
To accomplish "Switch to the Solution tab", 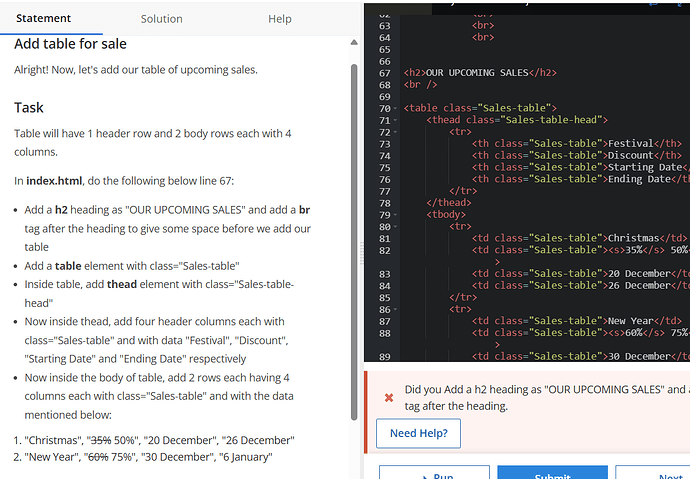I will click(161, 19).
